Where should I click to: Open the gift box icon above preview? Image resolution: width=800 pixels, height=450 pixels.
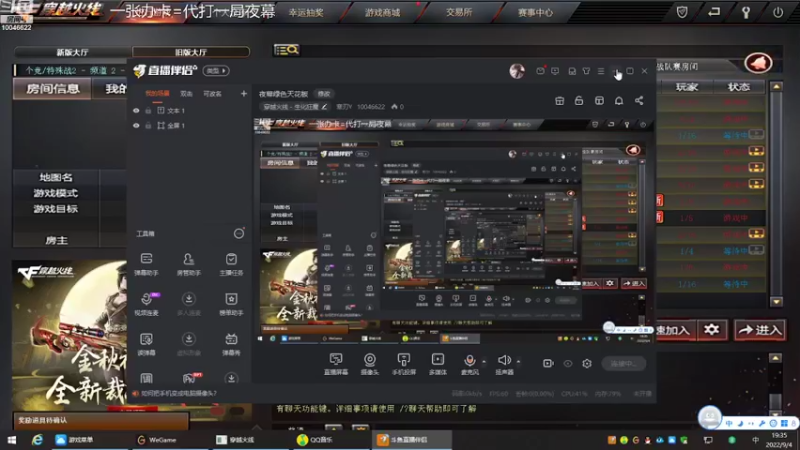[x=560, y=101]
